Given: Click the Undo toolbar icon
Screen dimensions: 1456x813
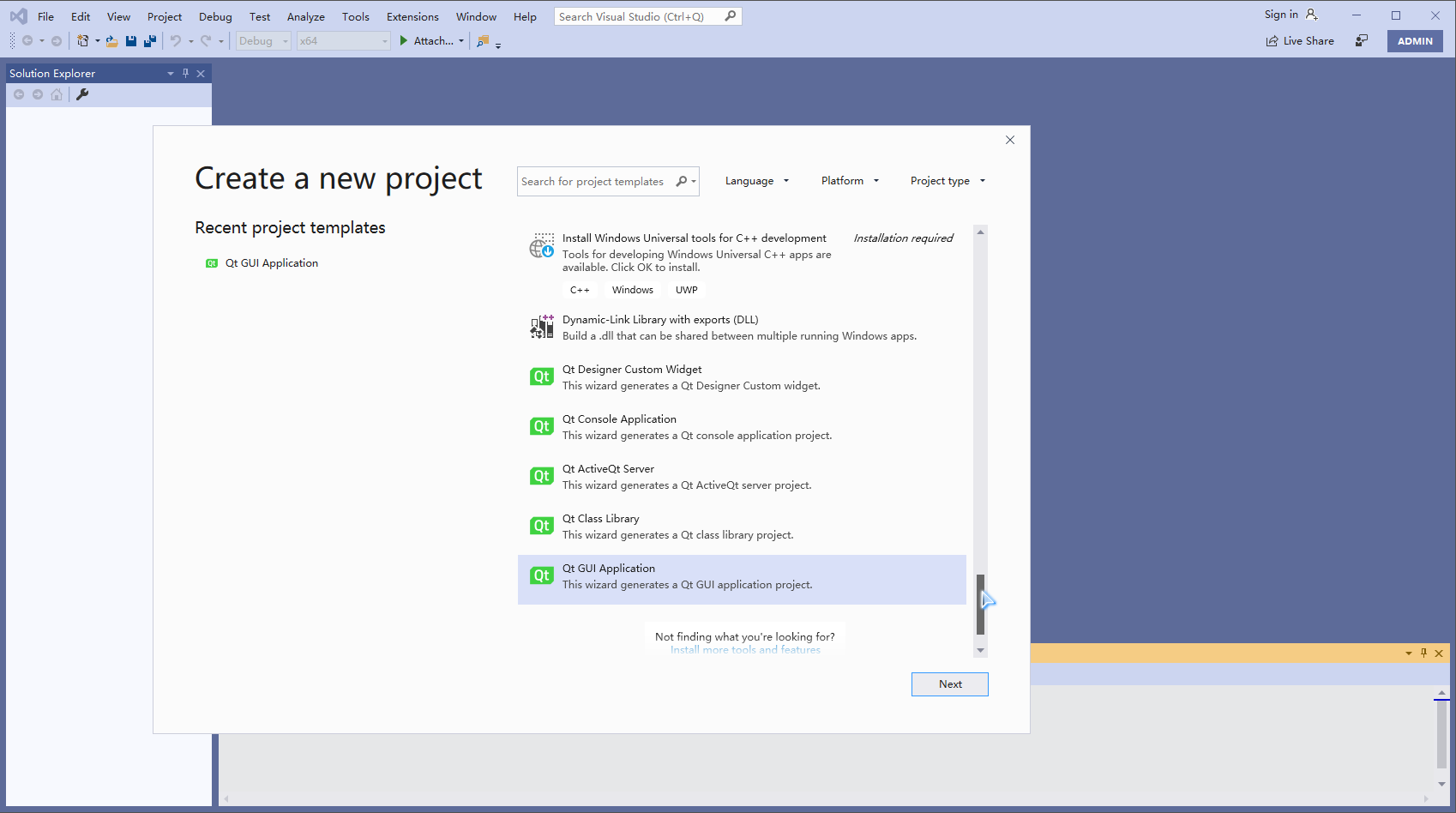Looking at the screenshot, I should coord(176,40).
